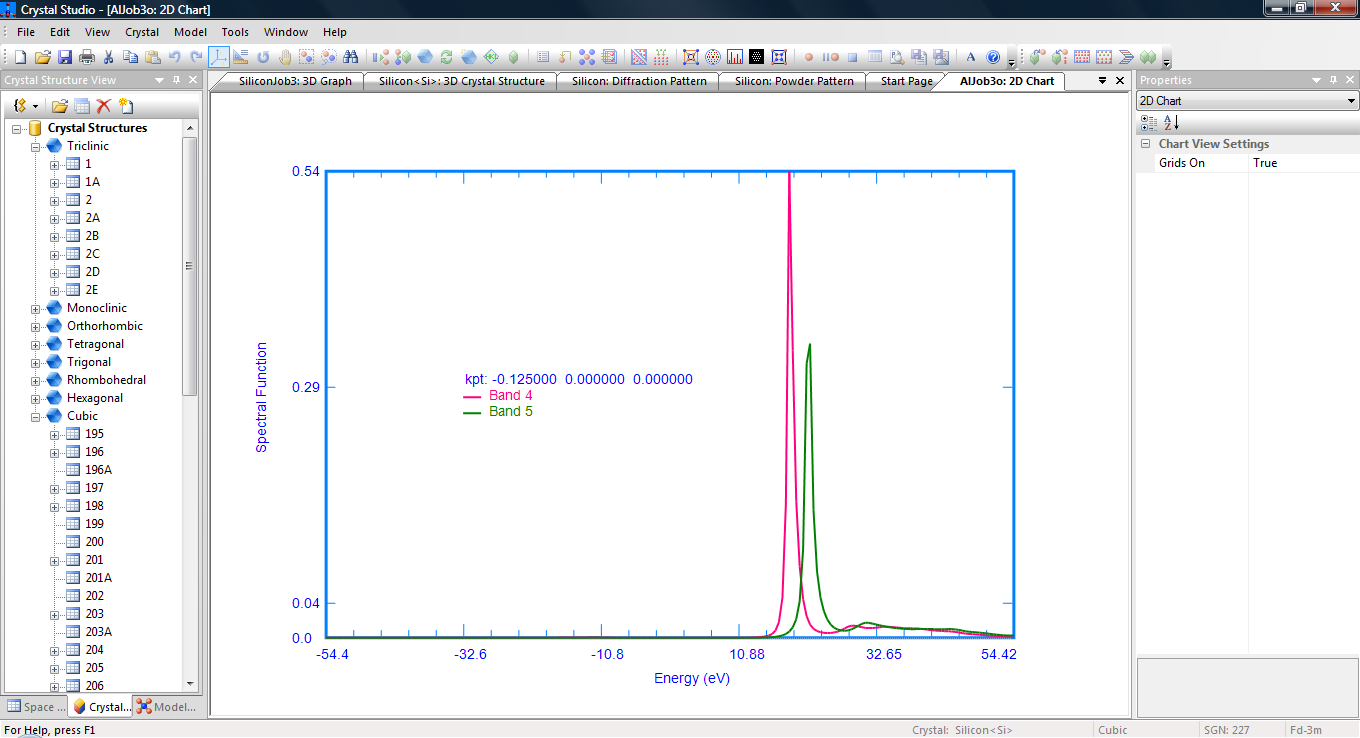The width and height of the screenshot is (1360, 738).
Task: Toggle the highlighted coordinate axes button
Action: [x=219, y=57]
